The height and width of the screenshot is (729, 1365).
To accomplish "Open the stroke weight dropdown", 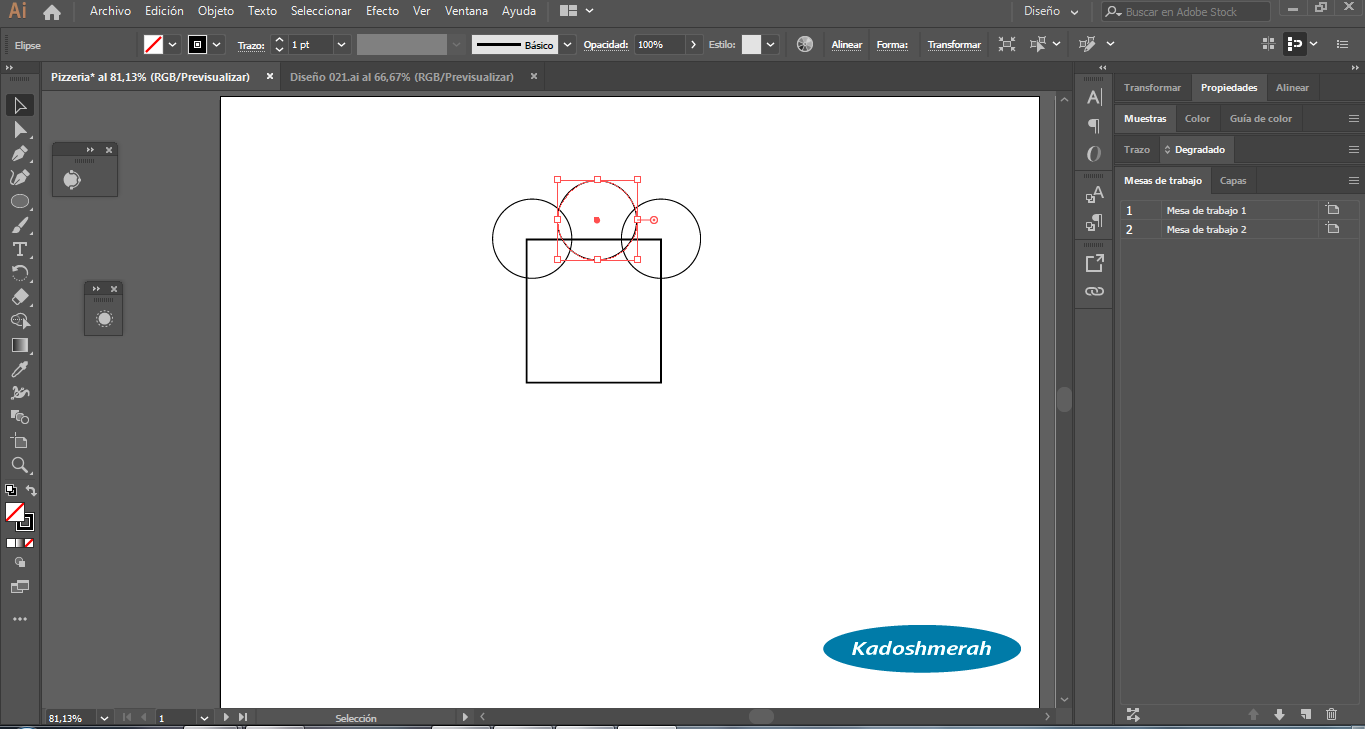I will 341,45.
